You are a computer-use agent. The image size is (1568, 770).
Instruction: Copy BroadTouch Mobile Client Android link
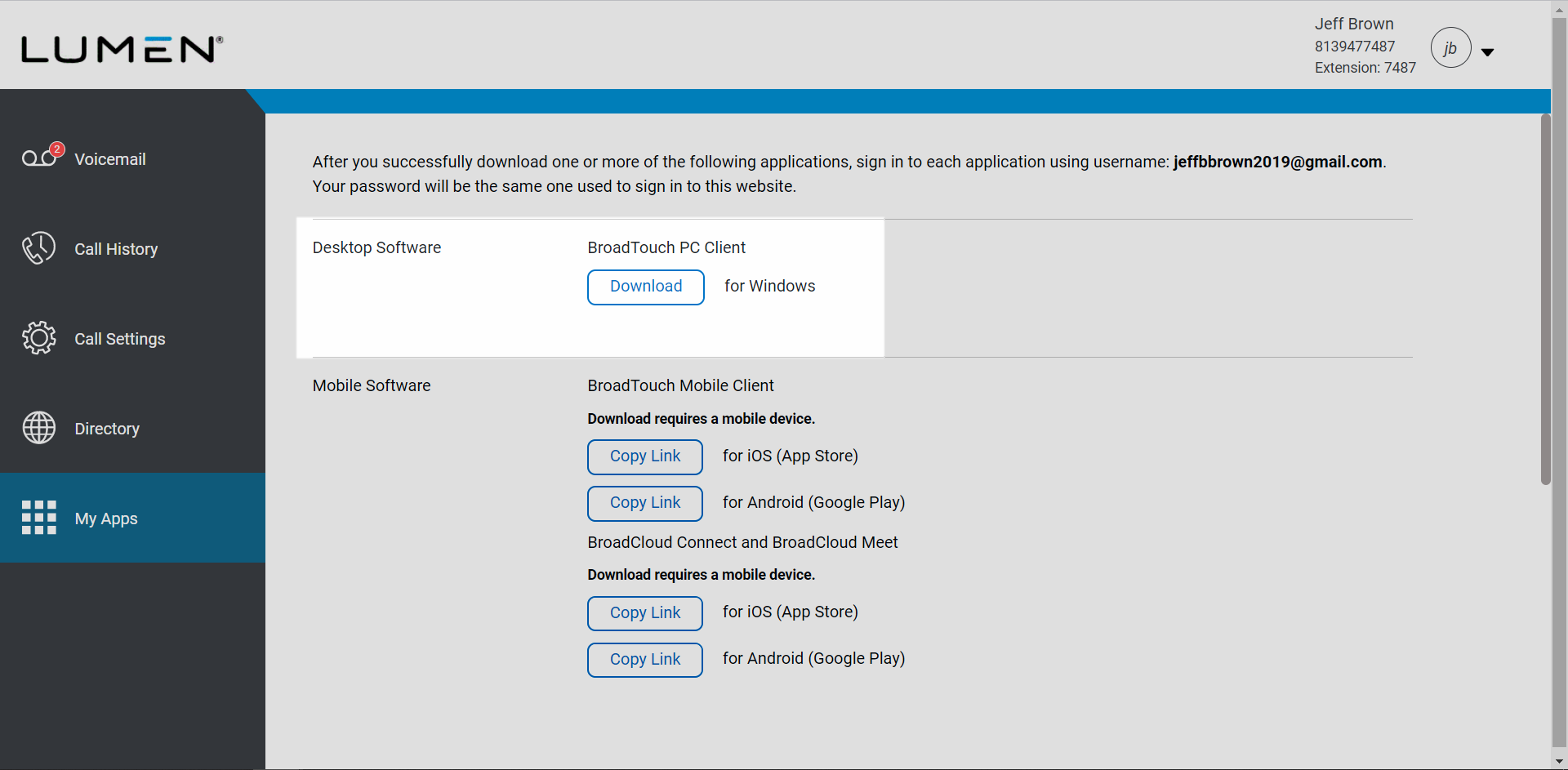pos(644,503)
